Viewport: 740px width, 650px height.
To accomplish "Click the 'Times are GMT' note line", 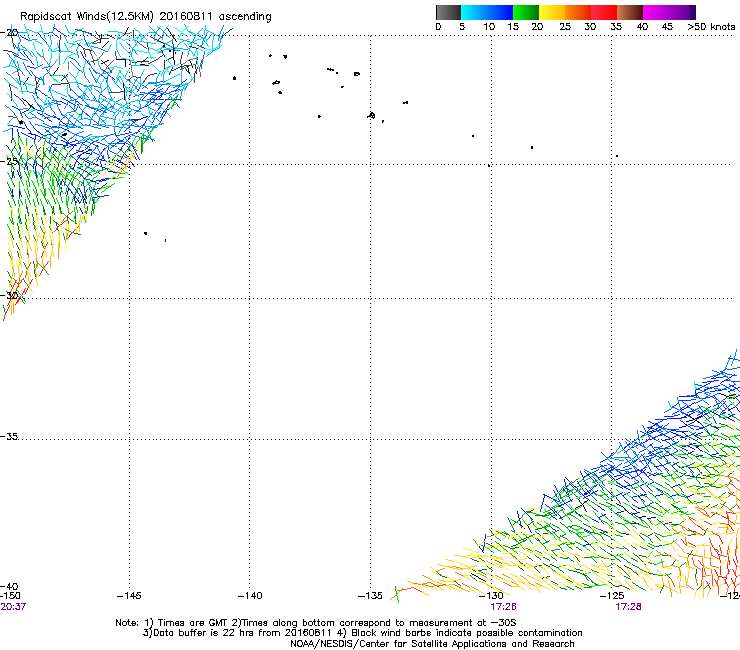I will 316,623.
